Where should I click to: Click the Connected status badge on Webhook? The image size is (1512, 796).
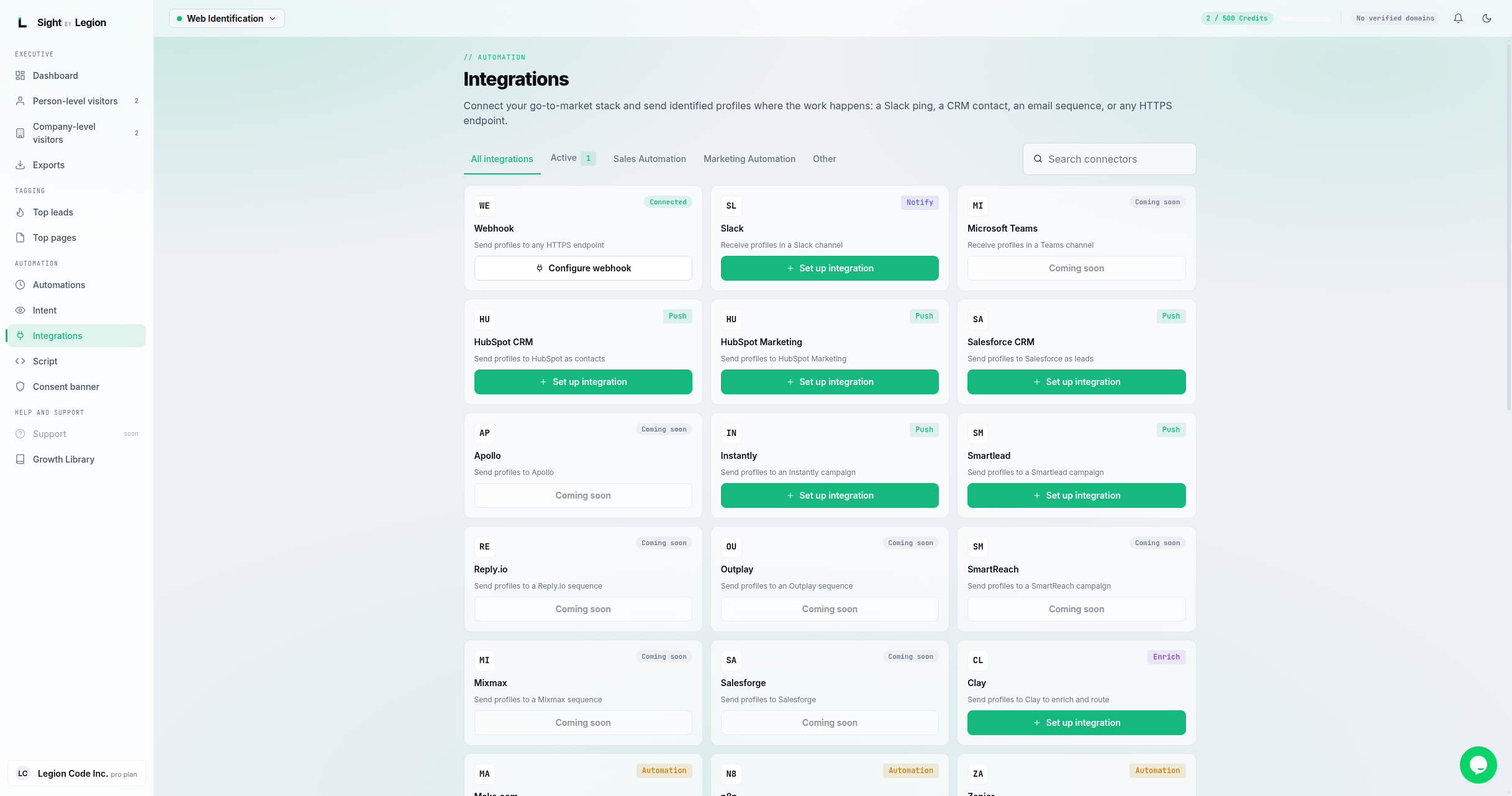(x=668, y=202)
